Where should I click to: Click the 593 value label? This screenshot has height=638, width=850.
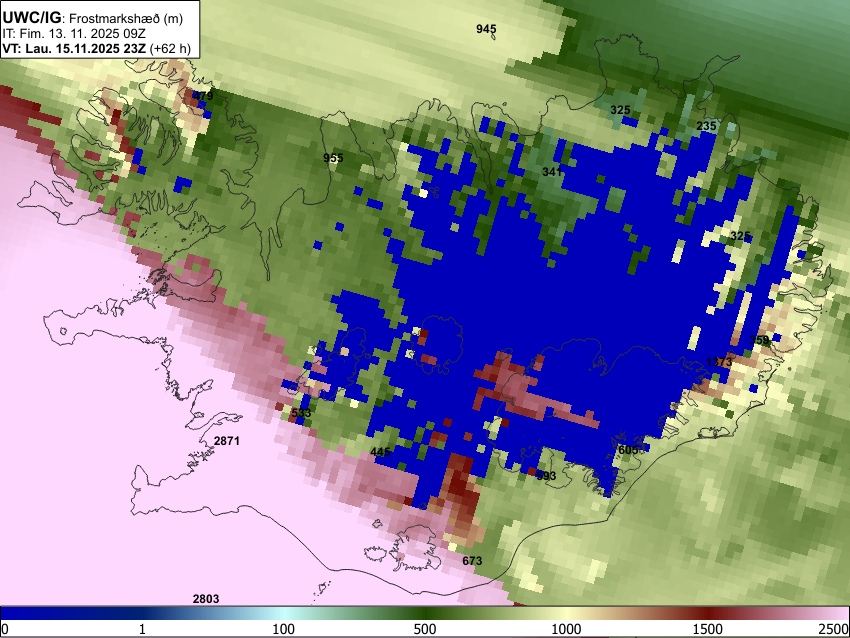(546, 476)
